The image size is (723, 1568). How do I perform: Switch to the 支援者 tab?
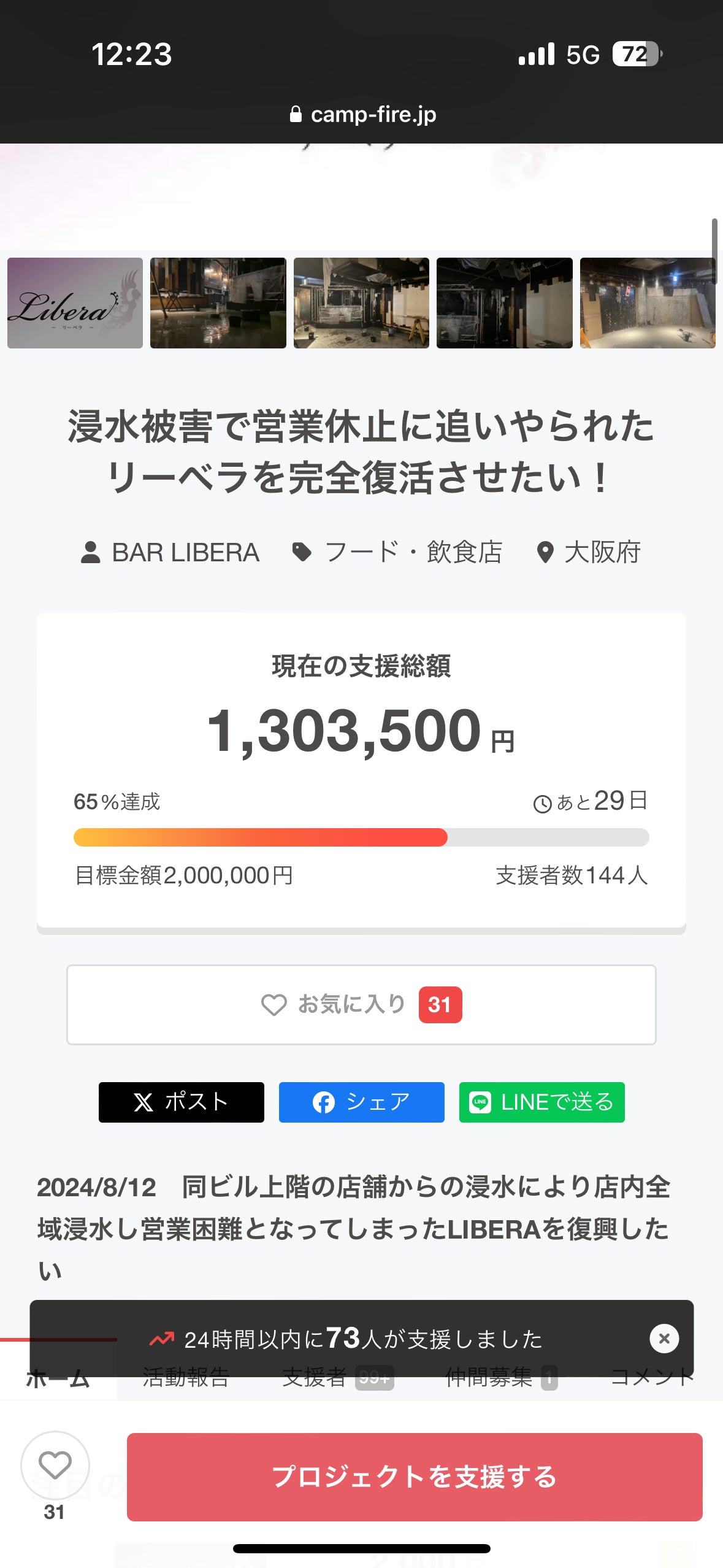(337, 1379)
